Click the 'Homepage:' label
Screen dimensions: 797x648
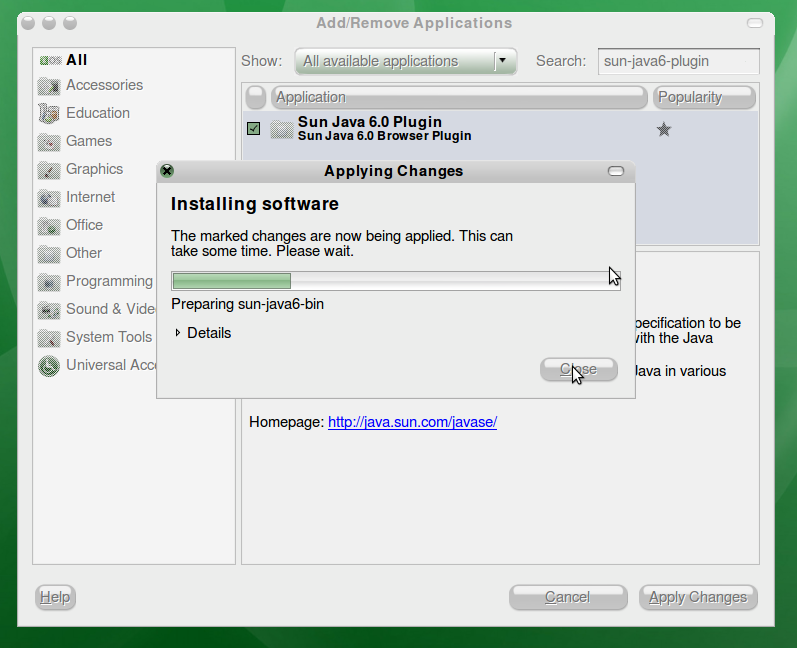pos(286,422)
